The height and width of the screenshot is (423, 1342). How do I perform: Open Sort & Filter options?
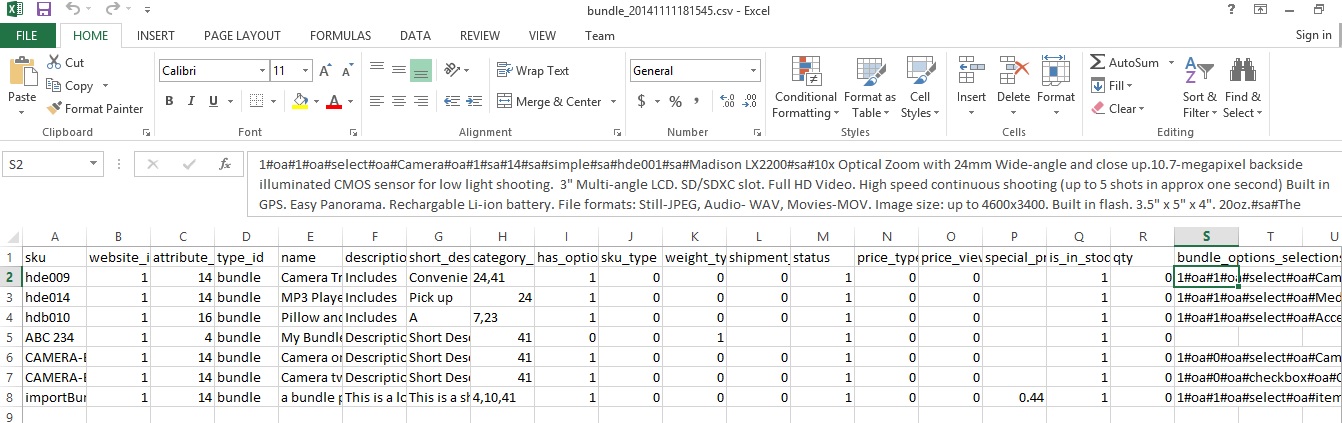point(1199,88)
